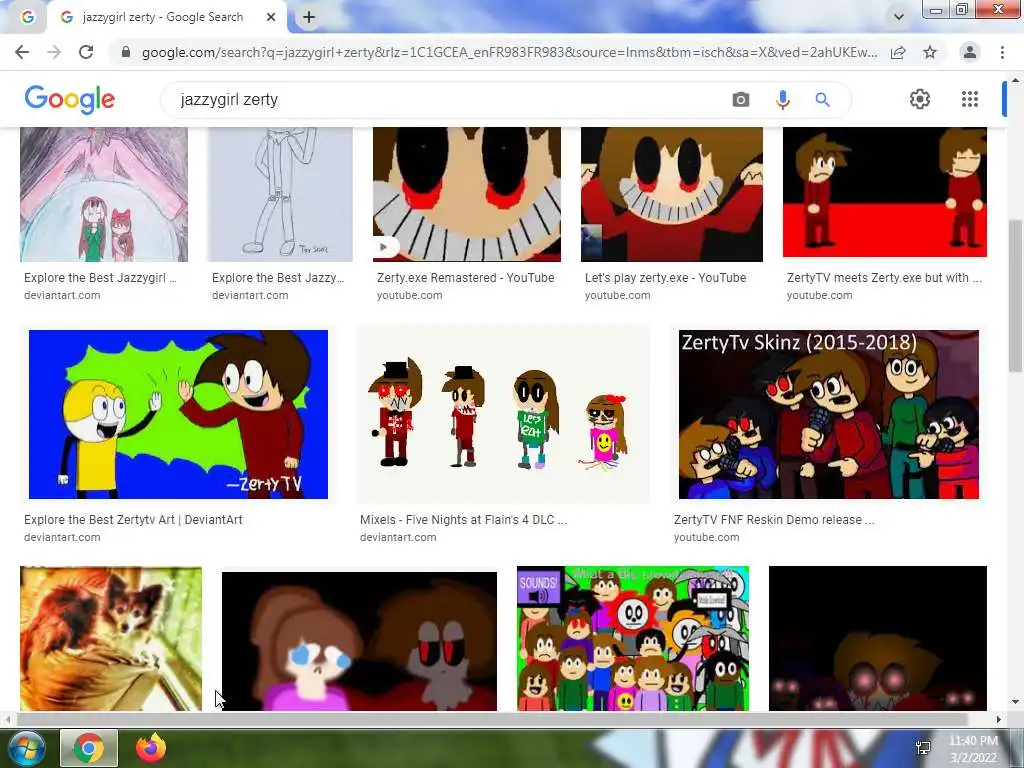Open the ZertyTV high-five artwork thumbnail
Screen dimensions: 1024x768
tap(178, 414)
